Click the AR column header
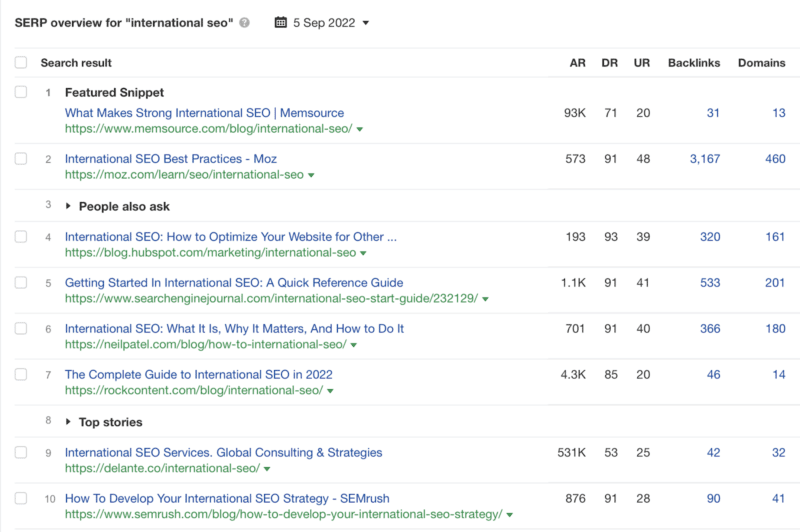Screen dimensions: 800x532 [x=577, y=63]
